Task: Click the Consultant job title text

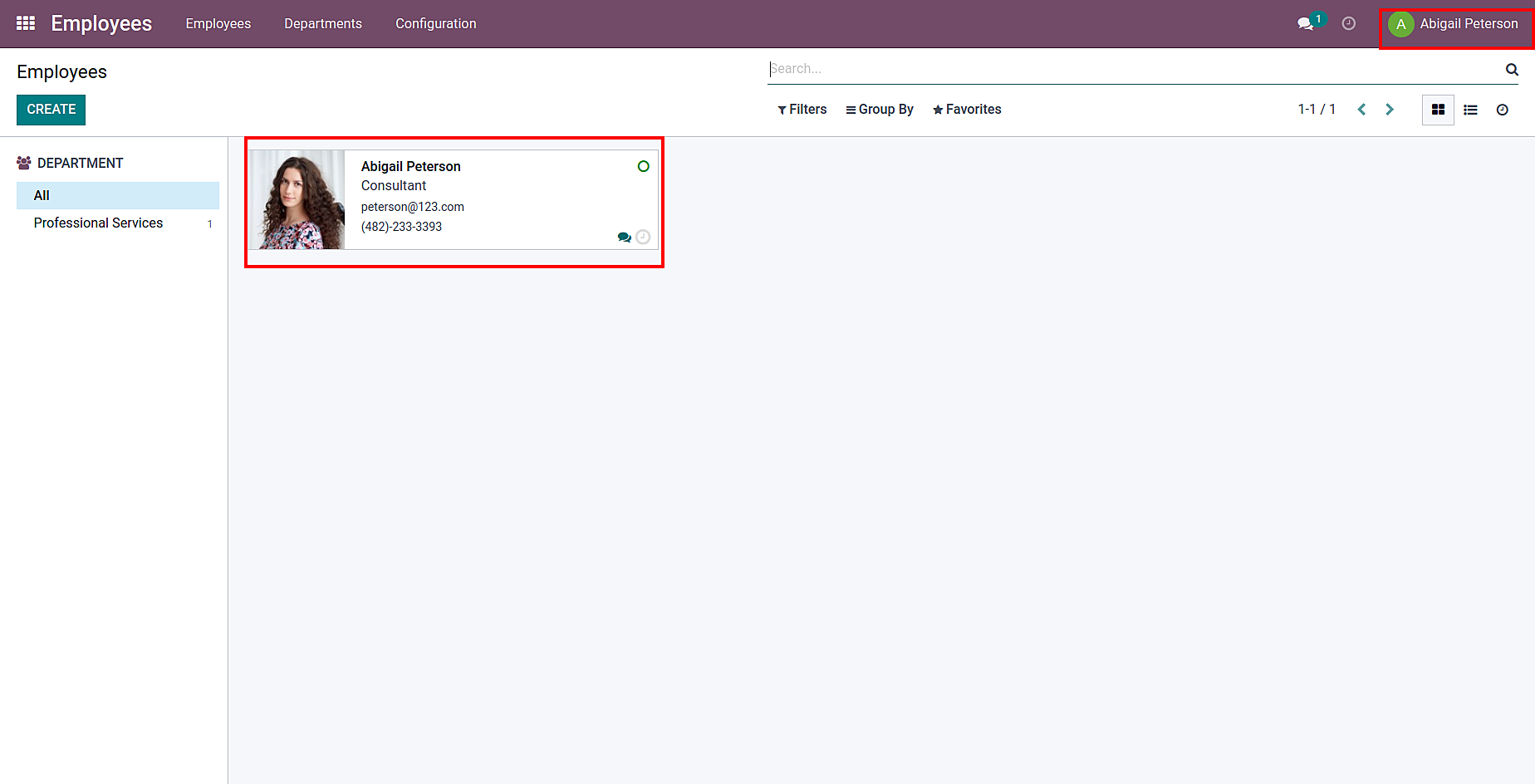Action: (394, 186)
